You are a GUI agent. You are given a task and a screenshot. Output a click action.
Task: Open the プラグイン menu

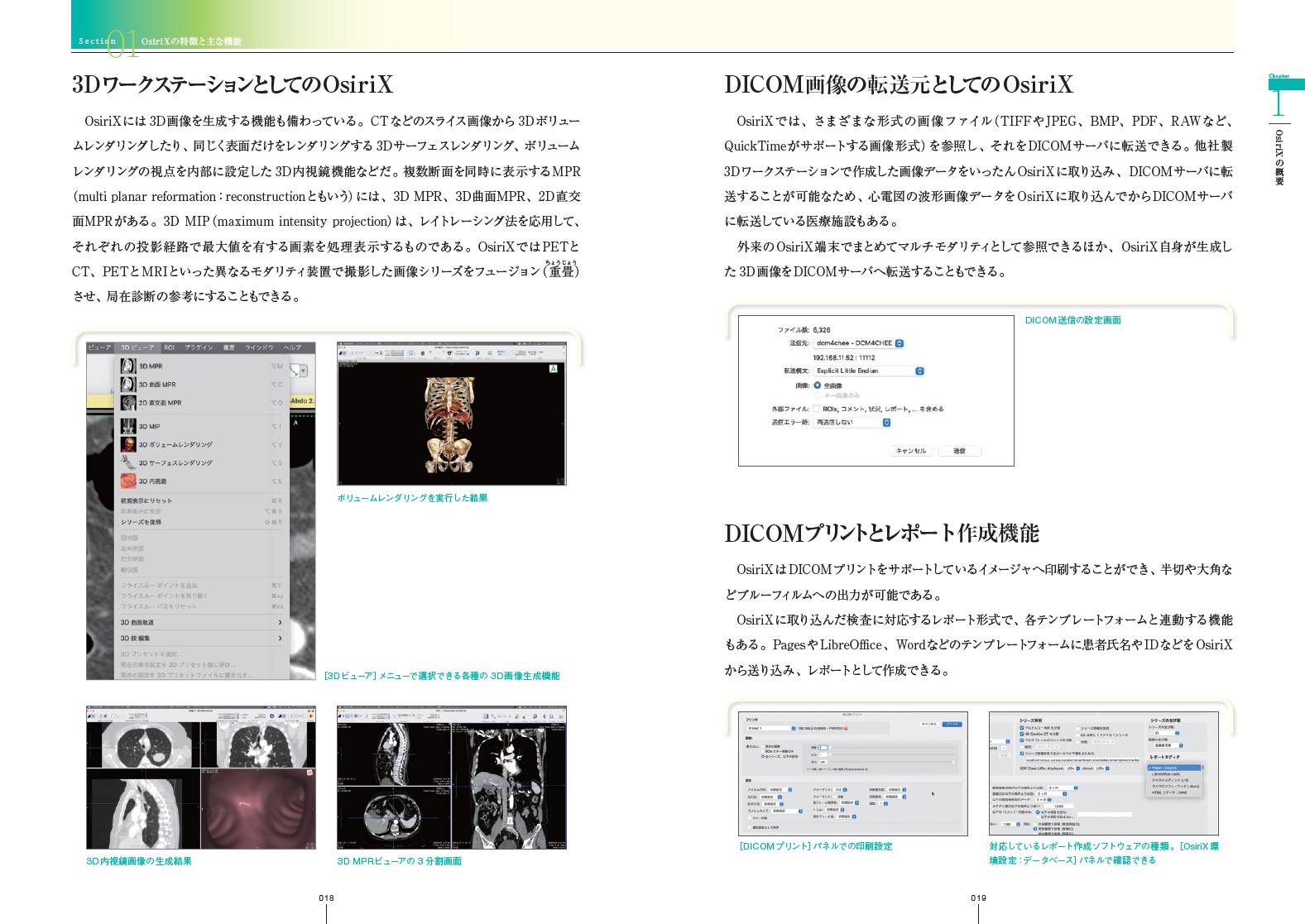coord(199,347)
